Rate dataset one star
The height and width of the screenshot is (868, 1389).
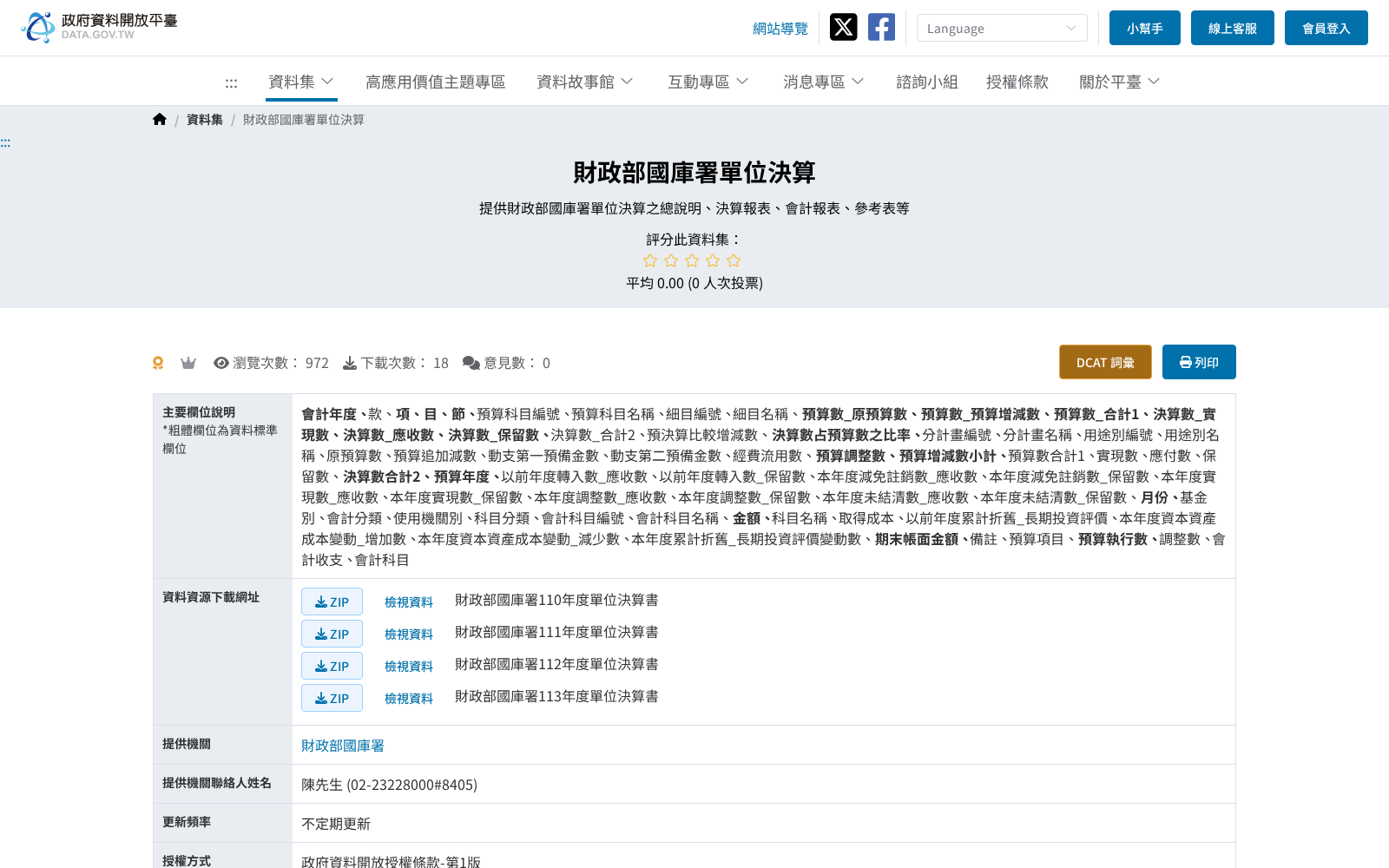(x=650, y=260)
